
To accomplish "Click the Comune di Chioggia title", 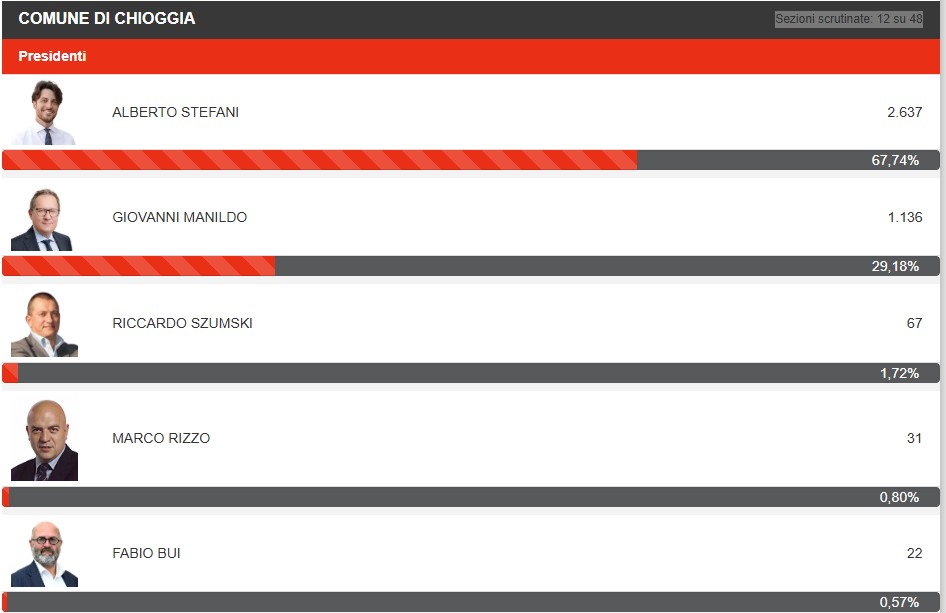I will [107, 19].
